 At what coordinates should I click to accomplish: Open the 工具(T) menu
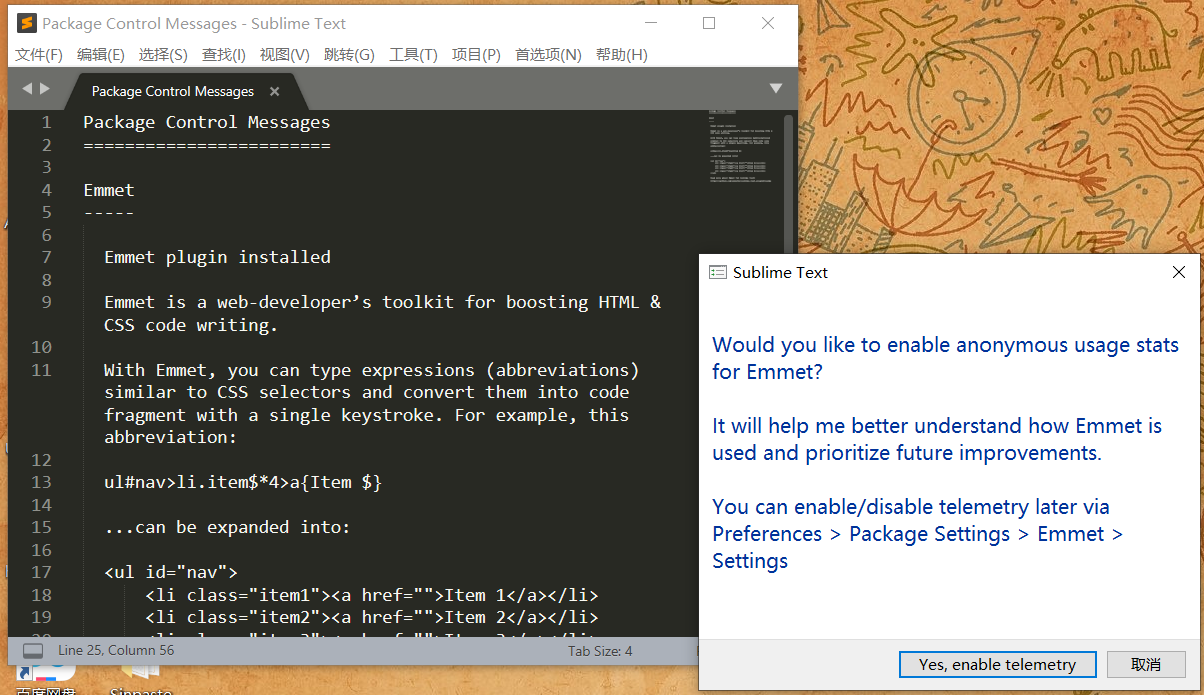click(x=413, y=55)
